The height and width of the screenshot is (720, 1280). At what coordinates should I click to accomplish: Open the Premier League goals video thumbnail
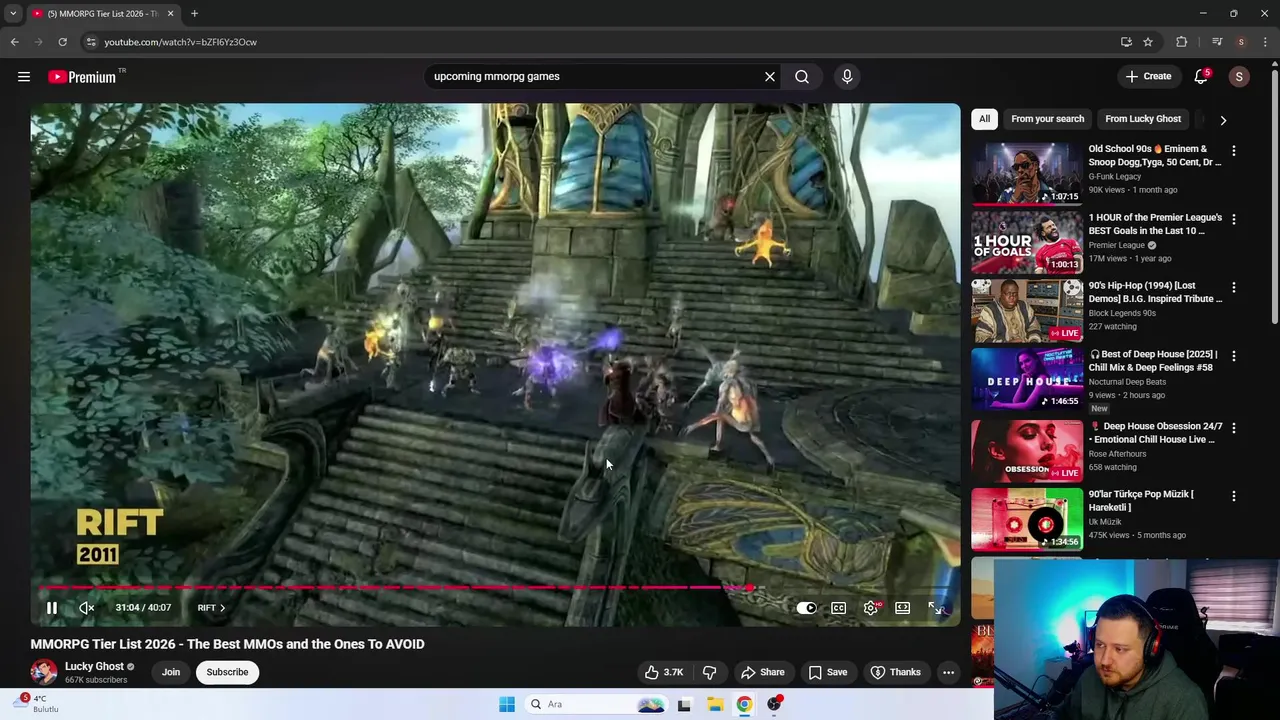(x=1027, y=241)
